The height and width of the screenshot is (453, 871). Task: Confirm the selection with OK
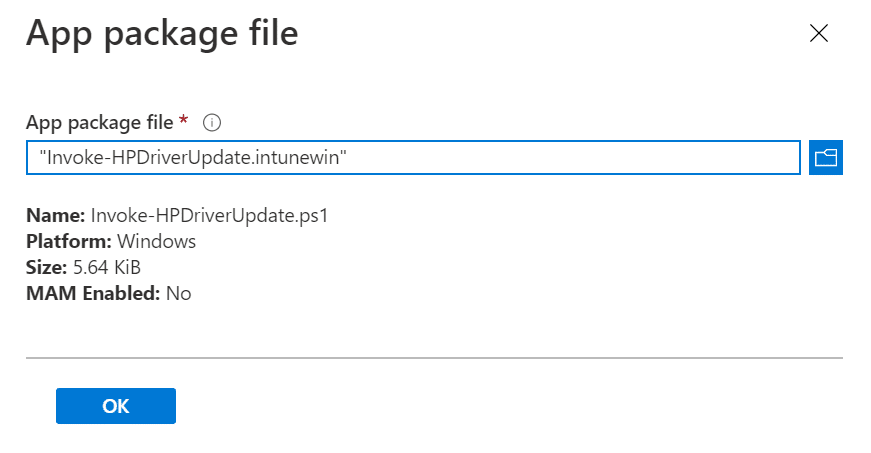click(116, 406)
